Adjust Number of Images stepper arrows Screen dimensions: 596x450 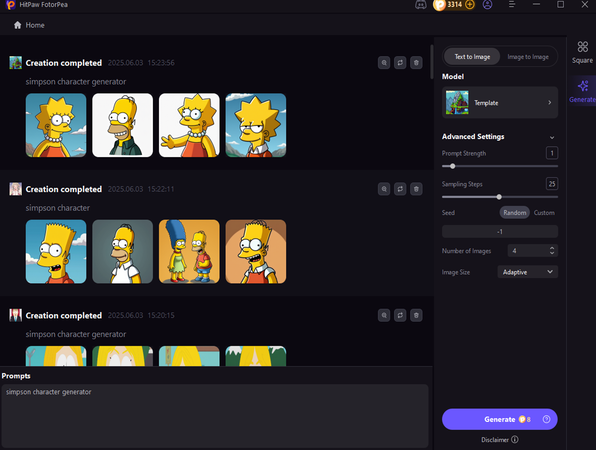click(552, 250)
